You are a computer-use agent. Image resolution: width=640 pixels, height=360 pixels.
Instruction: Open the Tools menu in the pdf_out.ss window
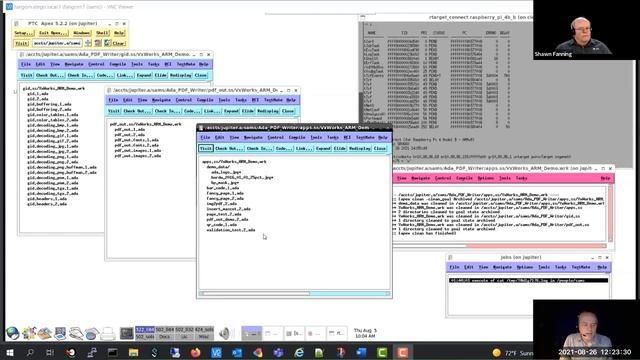coord(224,100)
